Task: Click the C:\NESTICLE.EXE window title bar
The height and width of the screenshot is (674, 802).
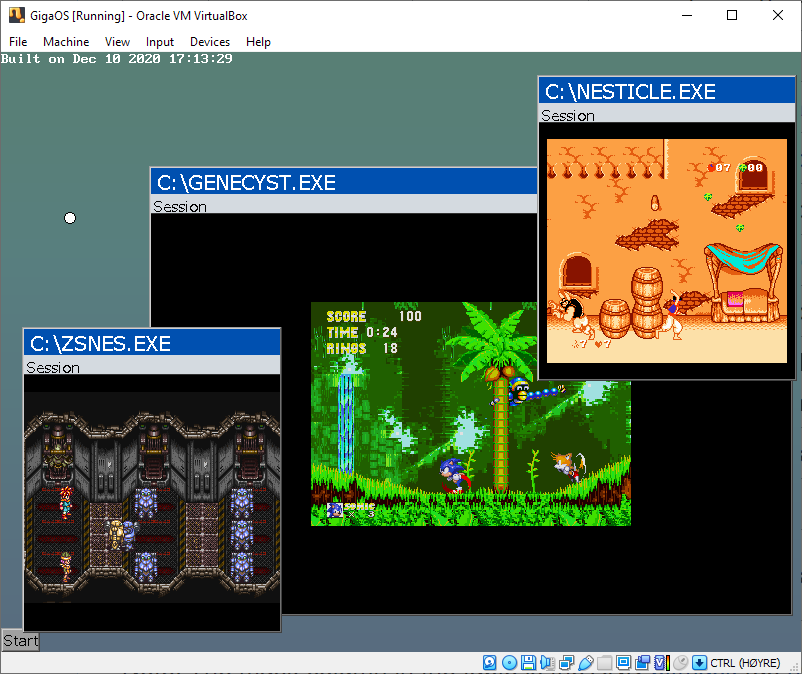Action: point(667,91)
